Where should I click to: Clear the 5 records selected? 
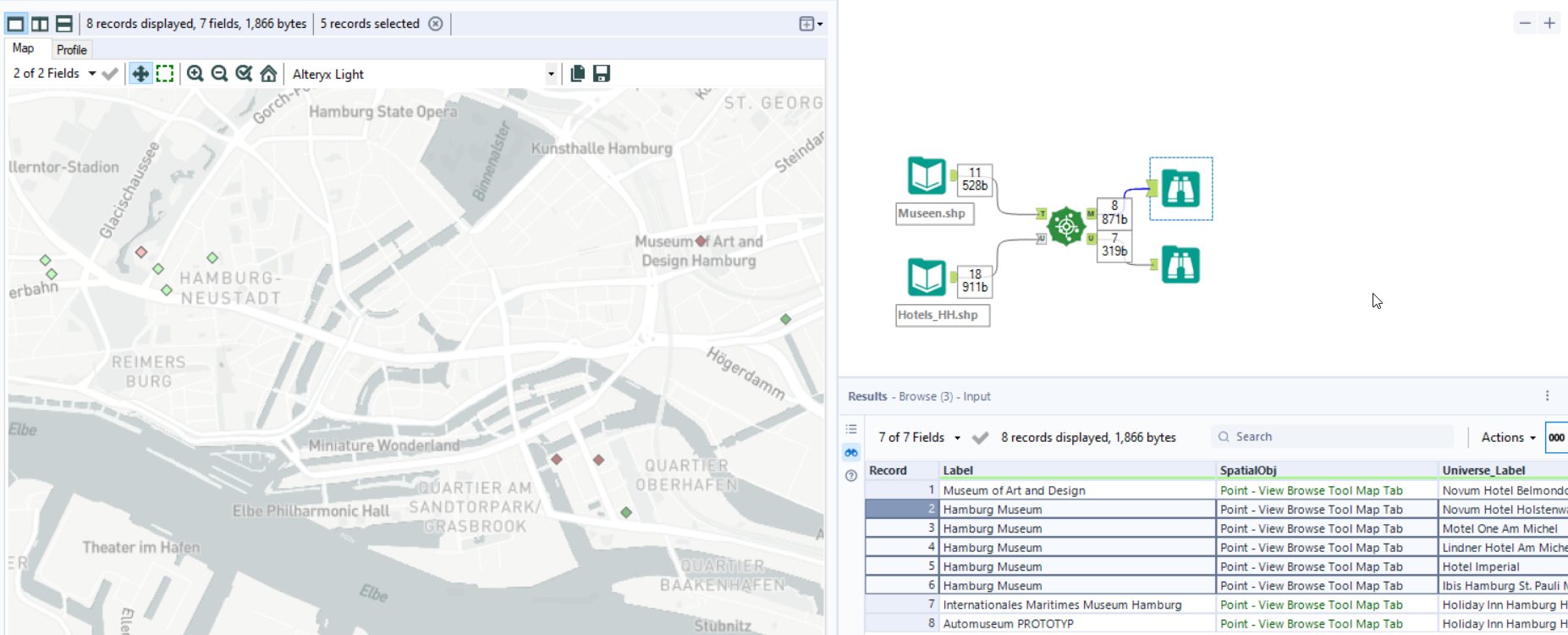(436, 24)
